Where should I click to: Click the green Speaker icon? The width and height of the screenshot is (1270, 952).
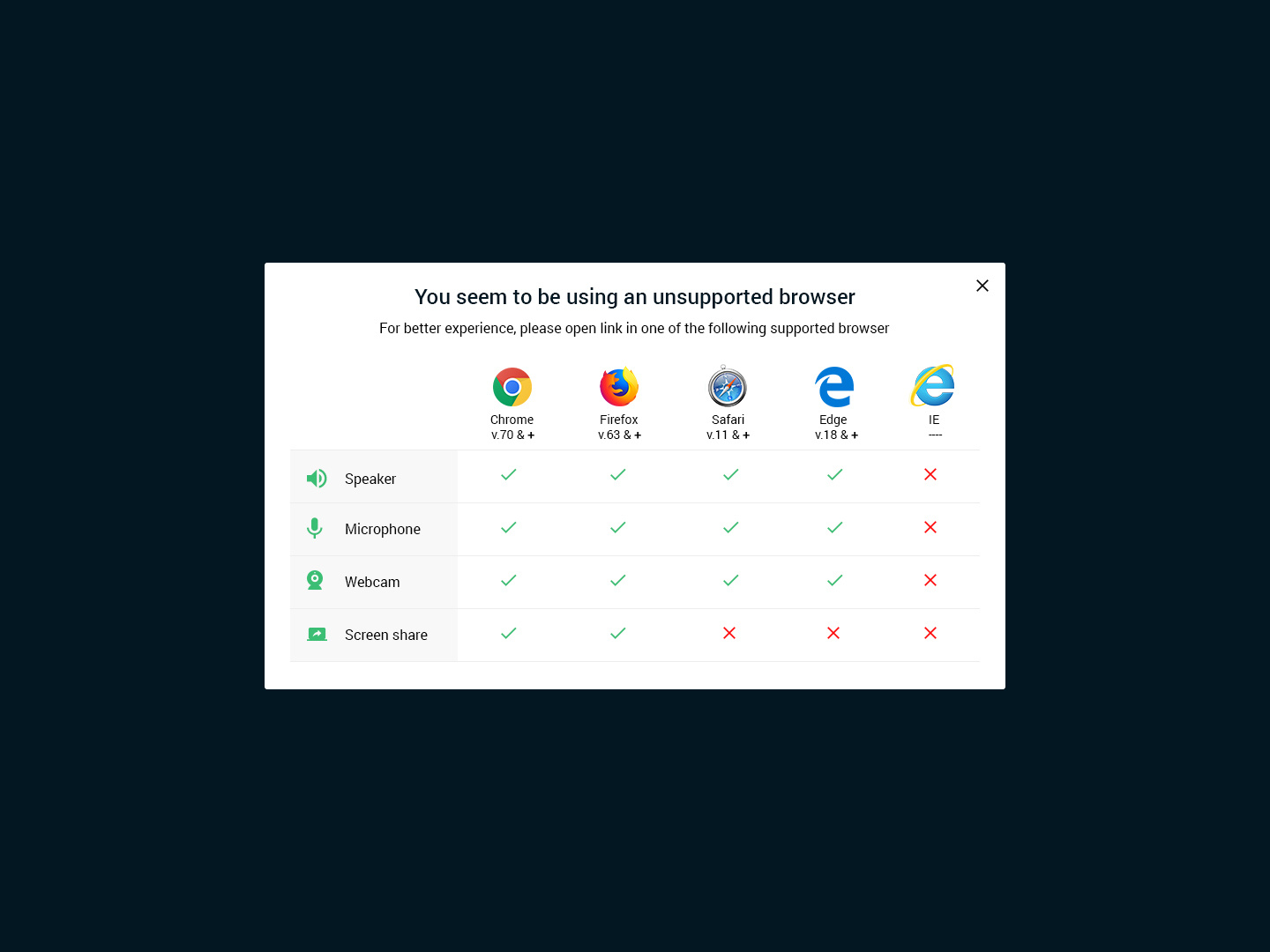317,478
